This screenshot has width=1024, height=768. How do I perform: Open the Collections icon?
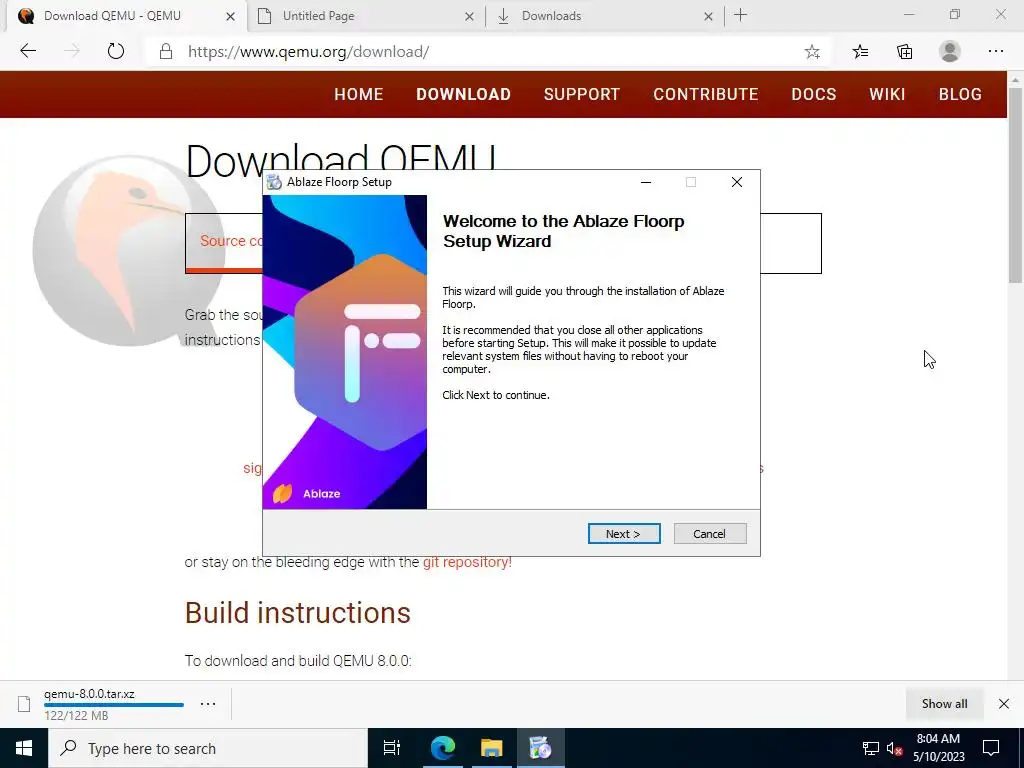pyautogui.click(x=904, y=52)
